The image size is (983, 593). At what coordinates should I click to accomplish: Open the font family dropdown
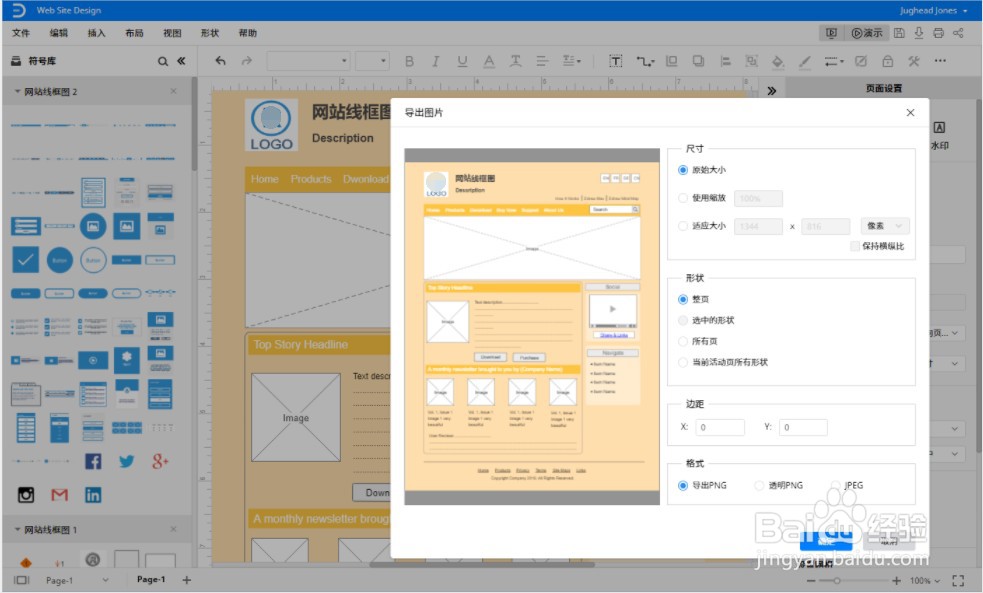click(308, 61)
